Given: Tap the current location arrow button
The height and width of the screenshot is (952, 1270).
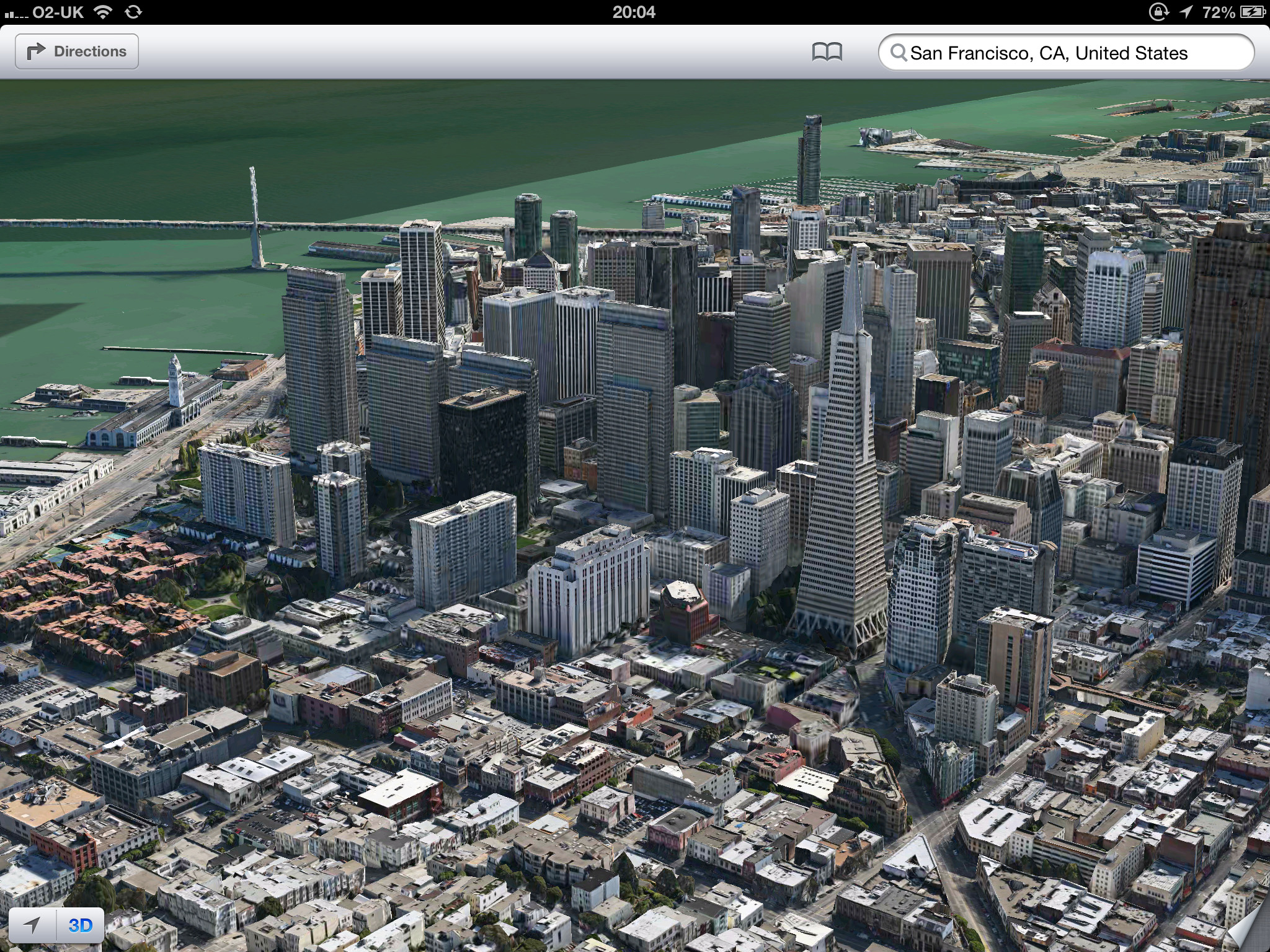Looking at the screenshot, I should 32,925.
